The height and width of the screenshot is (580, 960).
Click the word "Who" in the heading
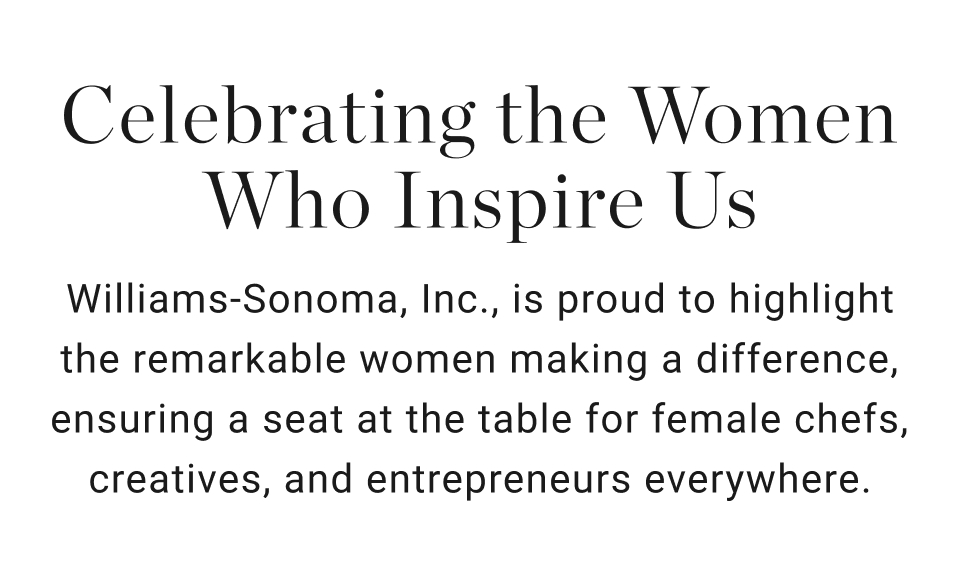[289, 200]
